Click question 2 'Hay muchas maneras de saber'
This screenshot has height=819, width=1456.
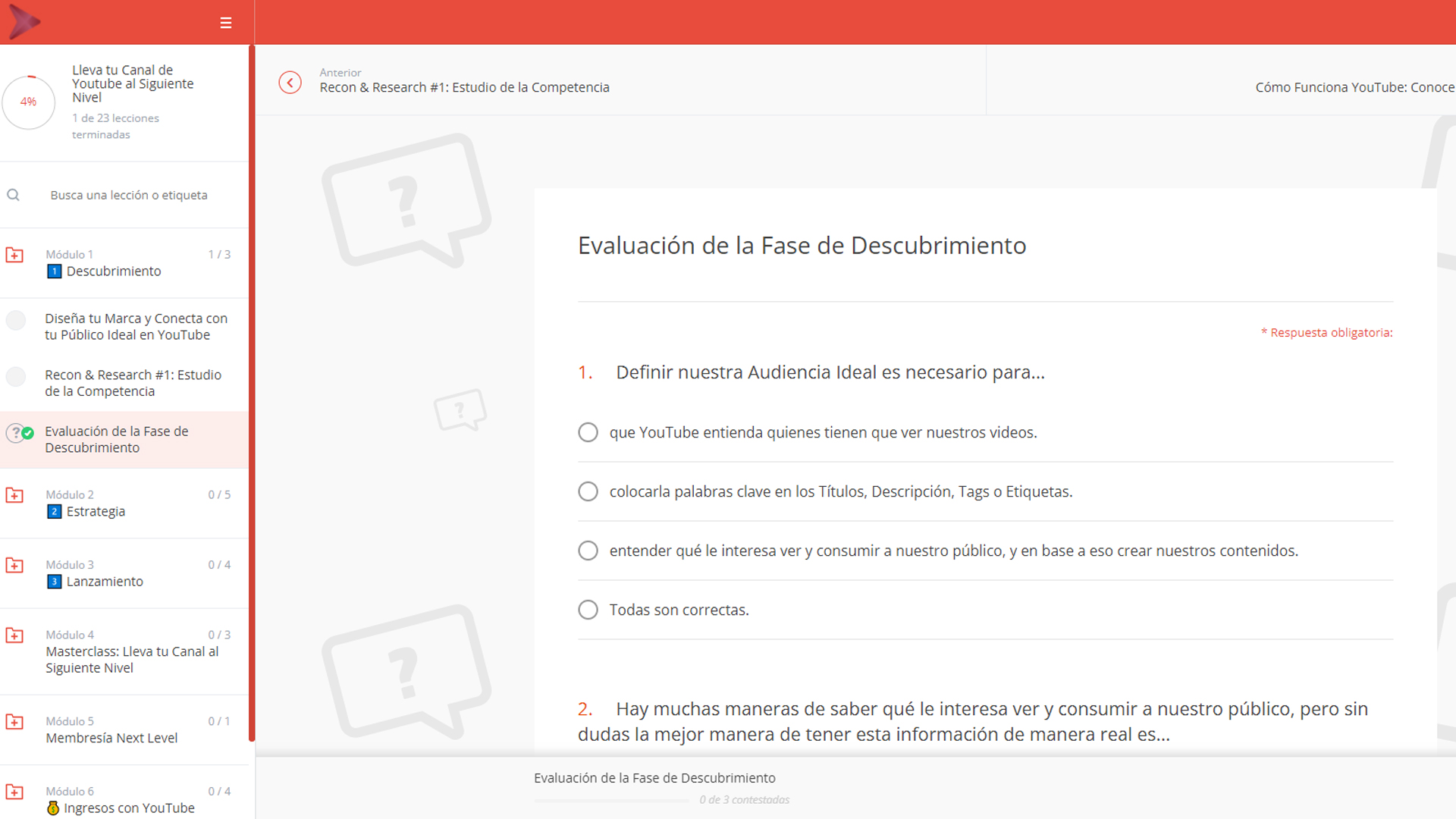973,721
